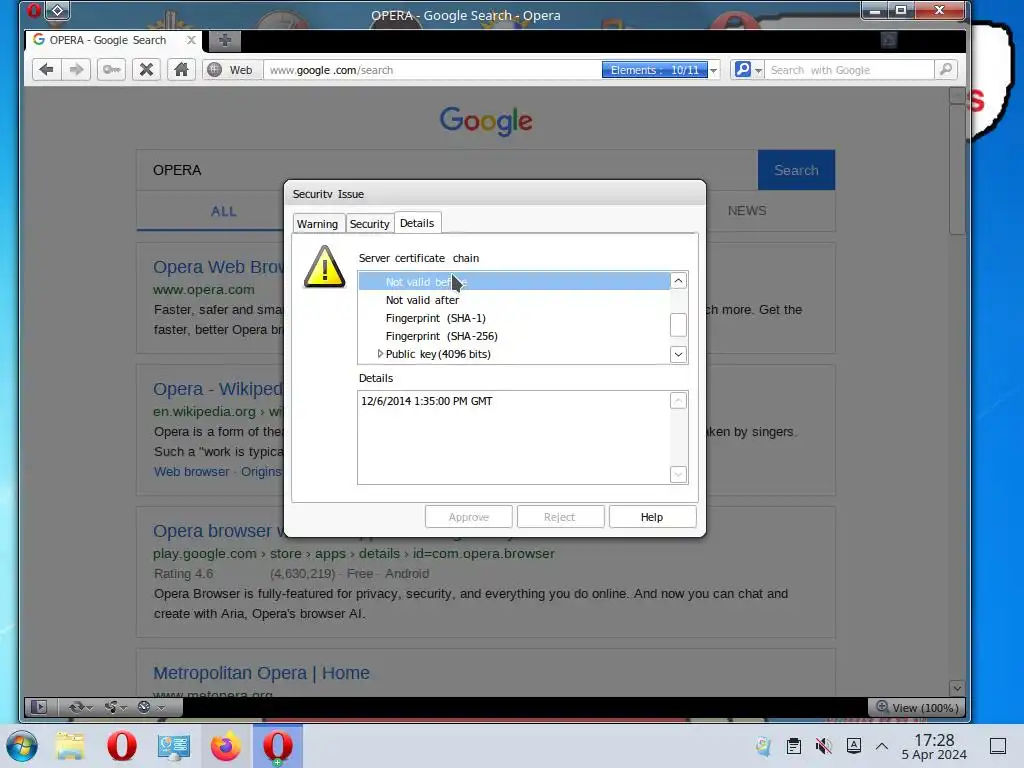
Task: Click the closed tabs trash icon
Action: (889, 40)
